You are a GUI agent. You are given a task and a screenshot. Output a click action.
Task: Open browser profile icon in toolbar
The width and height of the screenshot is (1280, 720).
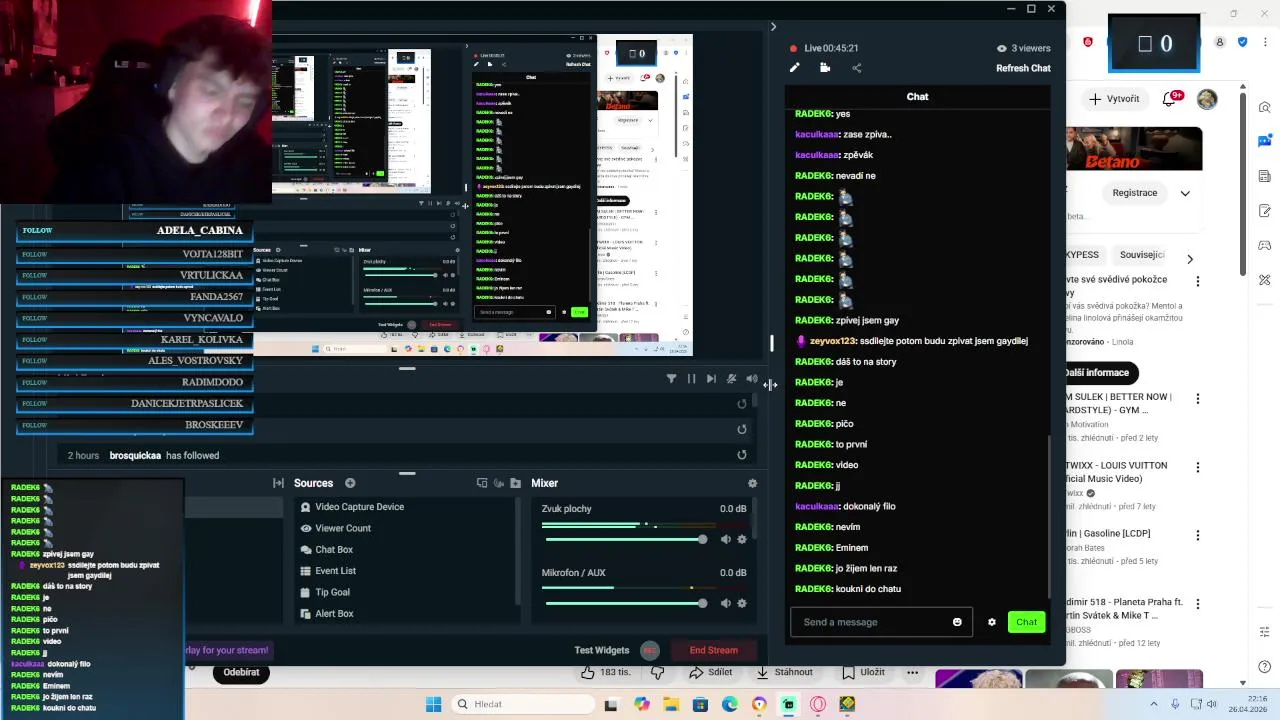point(1220,42)
